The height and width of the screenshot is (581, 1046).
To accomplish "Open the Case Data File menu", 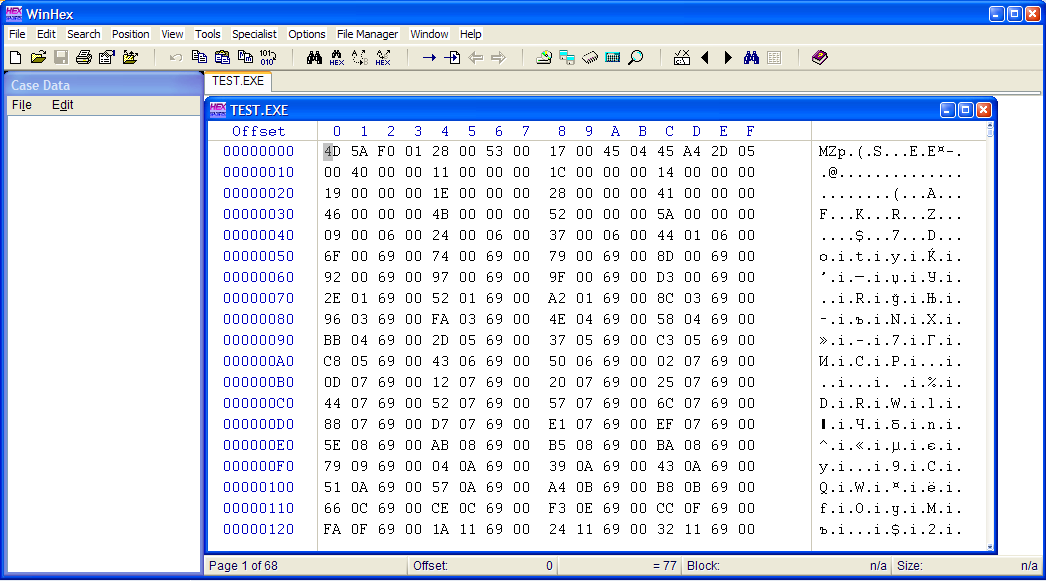I will (21, 105).
